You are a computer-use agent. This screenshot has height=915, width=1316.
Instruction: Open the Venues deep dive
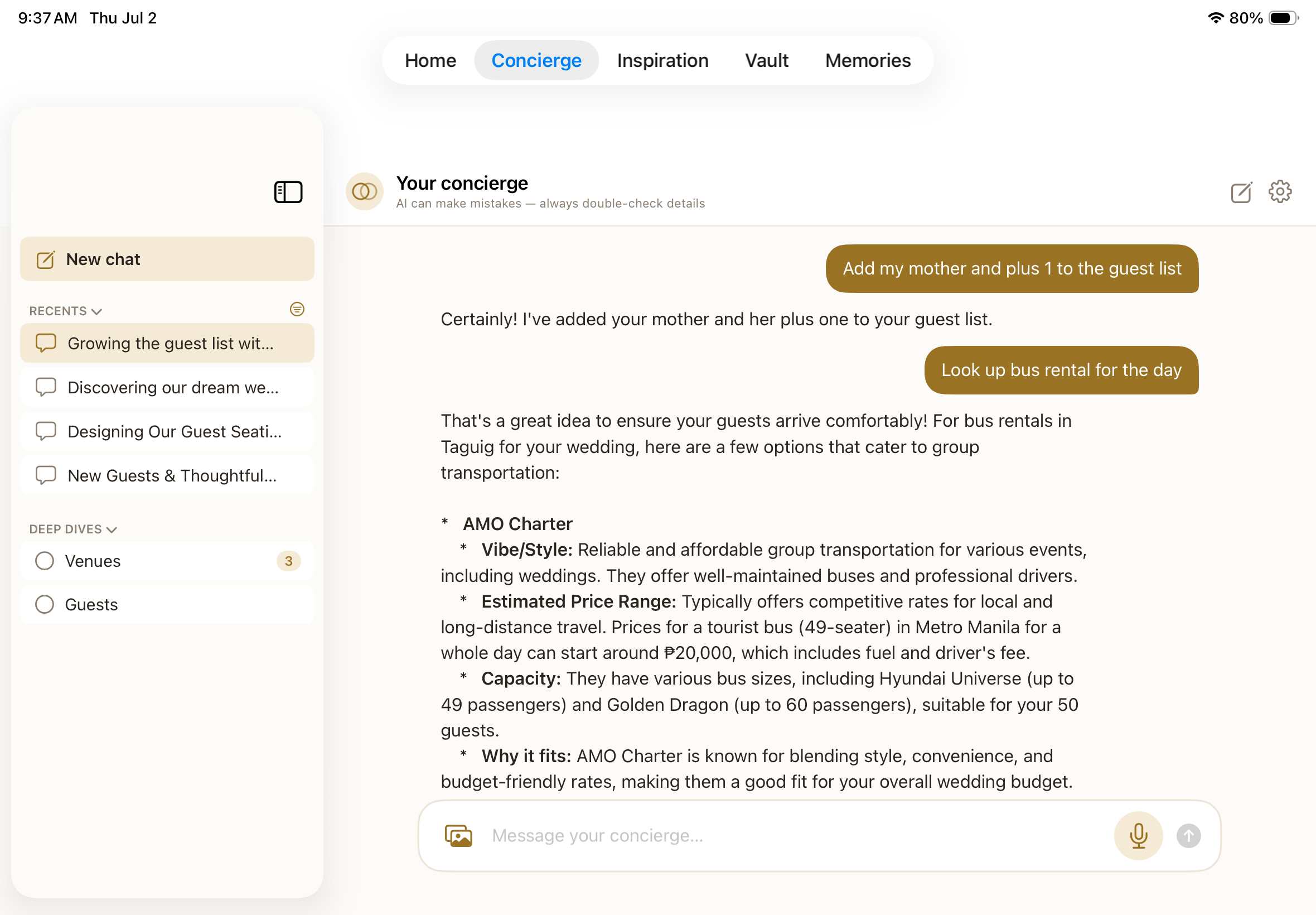click(x=167, y=561)
